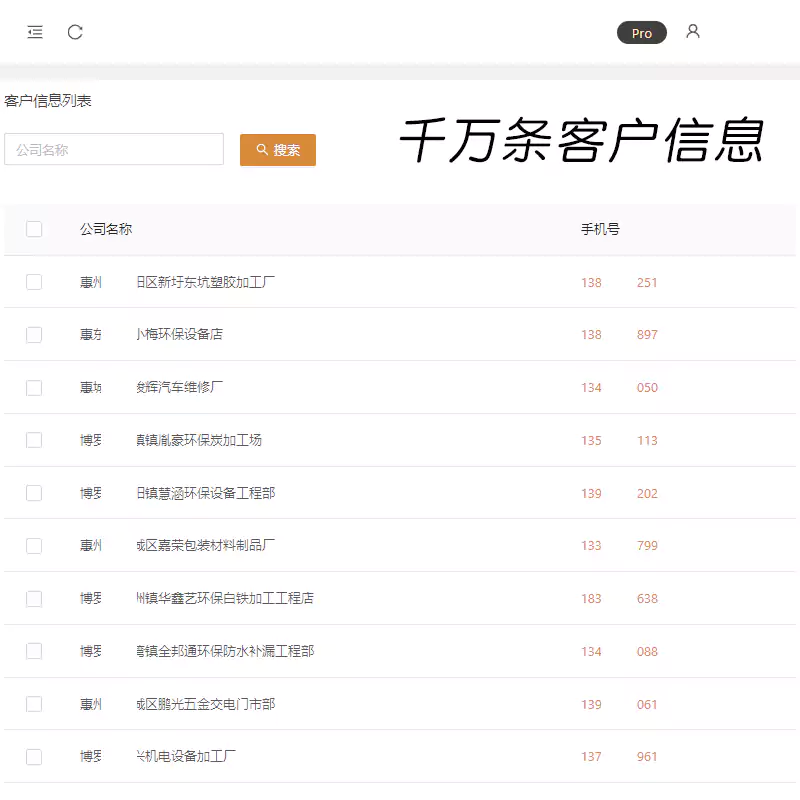Click phone number starting 183 ending 638
The height and width of the screenshot is (800, 800).
click(619, 598)
